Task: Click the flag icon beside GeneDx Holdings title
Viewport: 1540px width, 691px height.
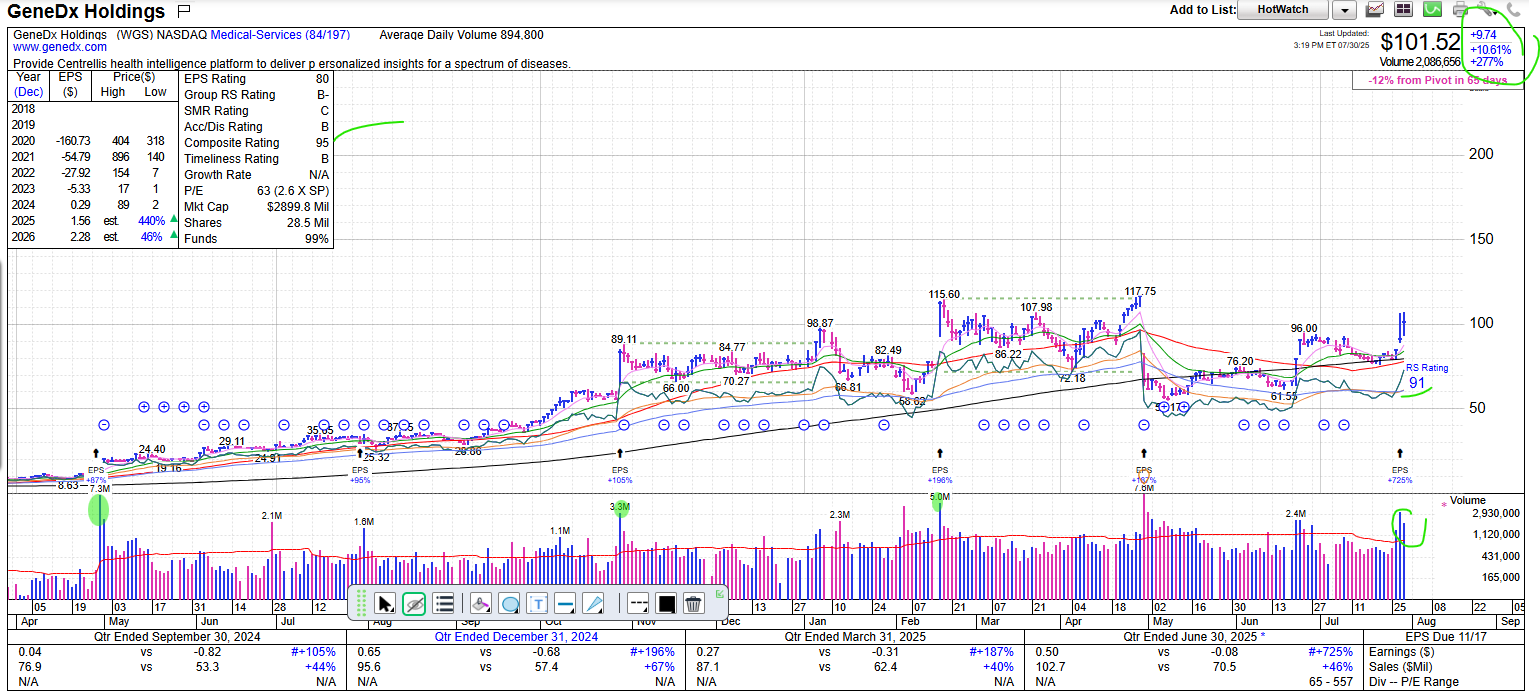Action: pyautogui.click(x=183, y=12)
